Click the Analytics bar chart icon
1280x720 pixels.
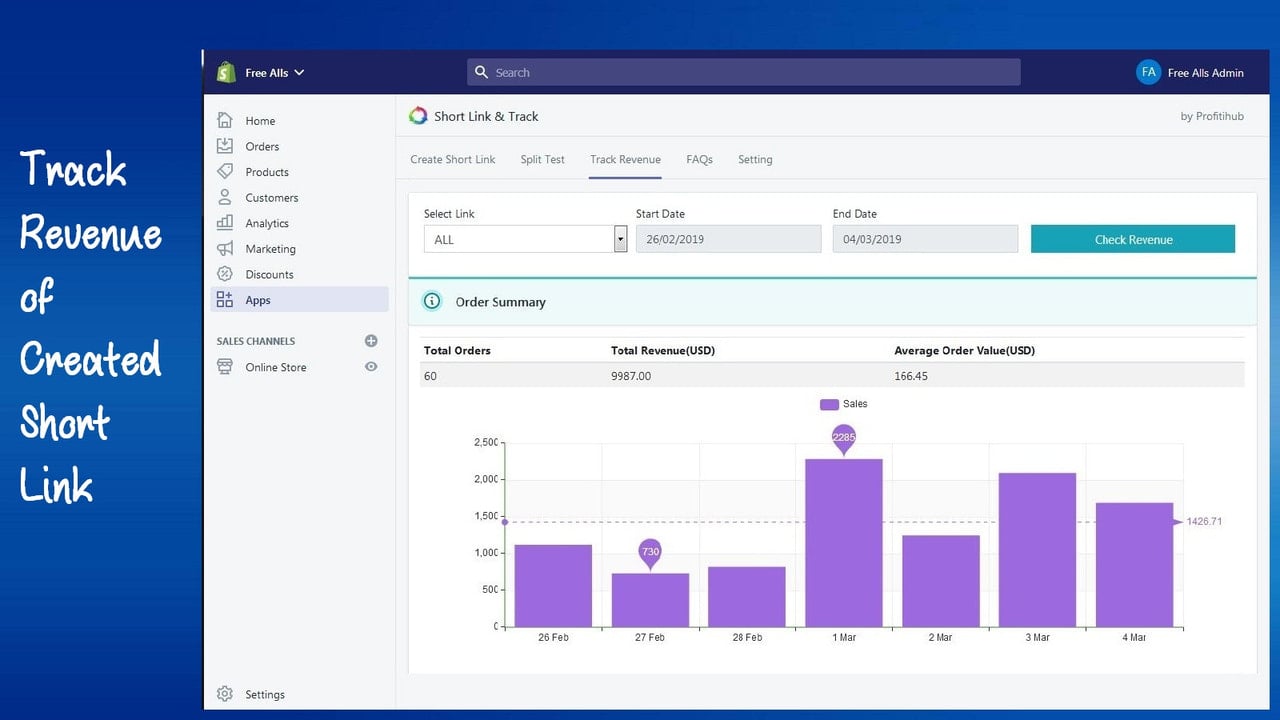tap(225, 223)
